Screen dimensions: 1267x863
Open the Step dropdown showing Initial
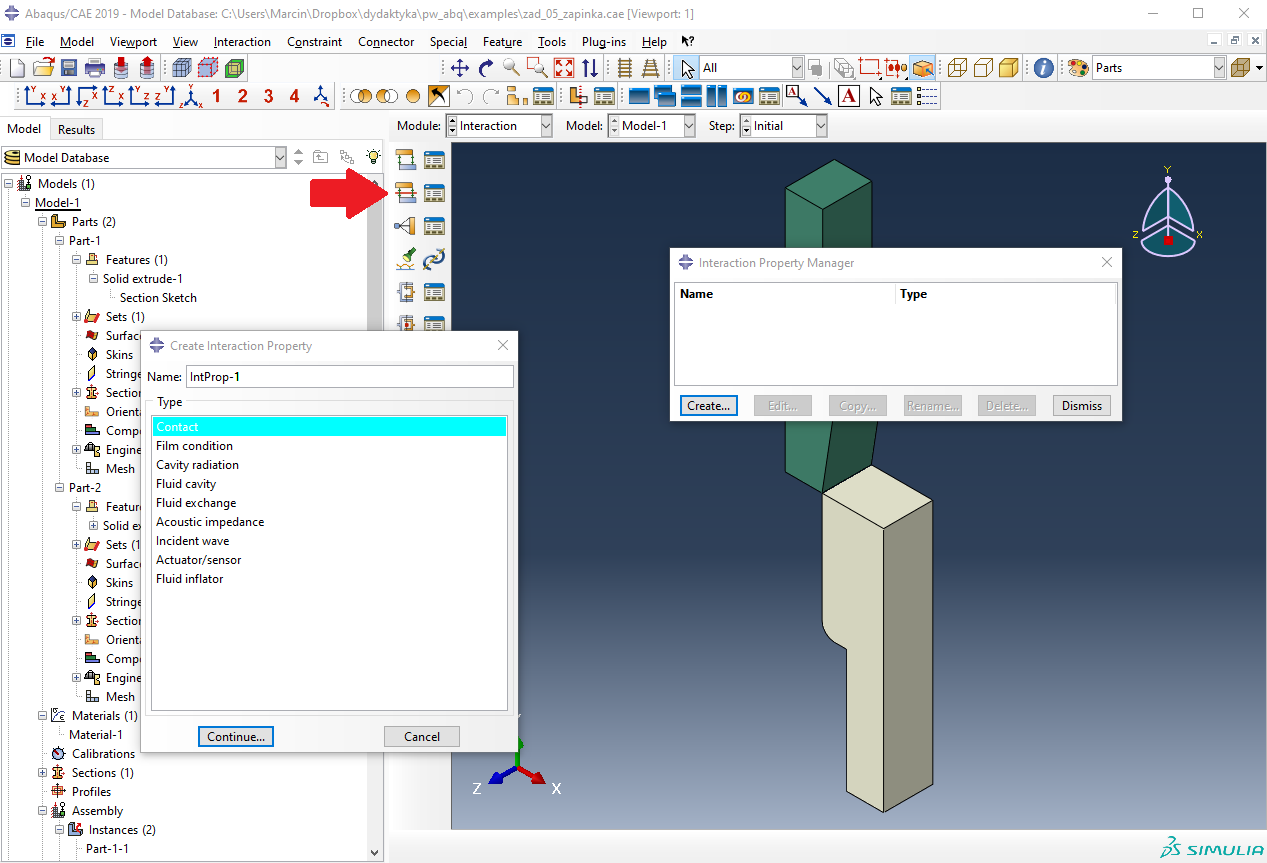820,126
